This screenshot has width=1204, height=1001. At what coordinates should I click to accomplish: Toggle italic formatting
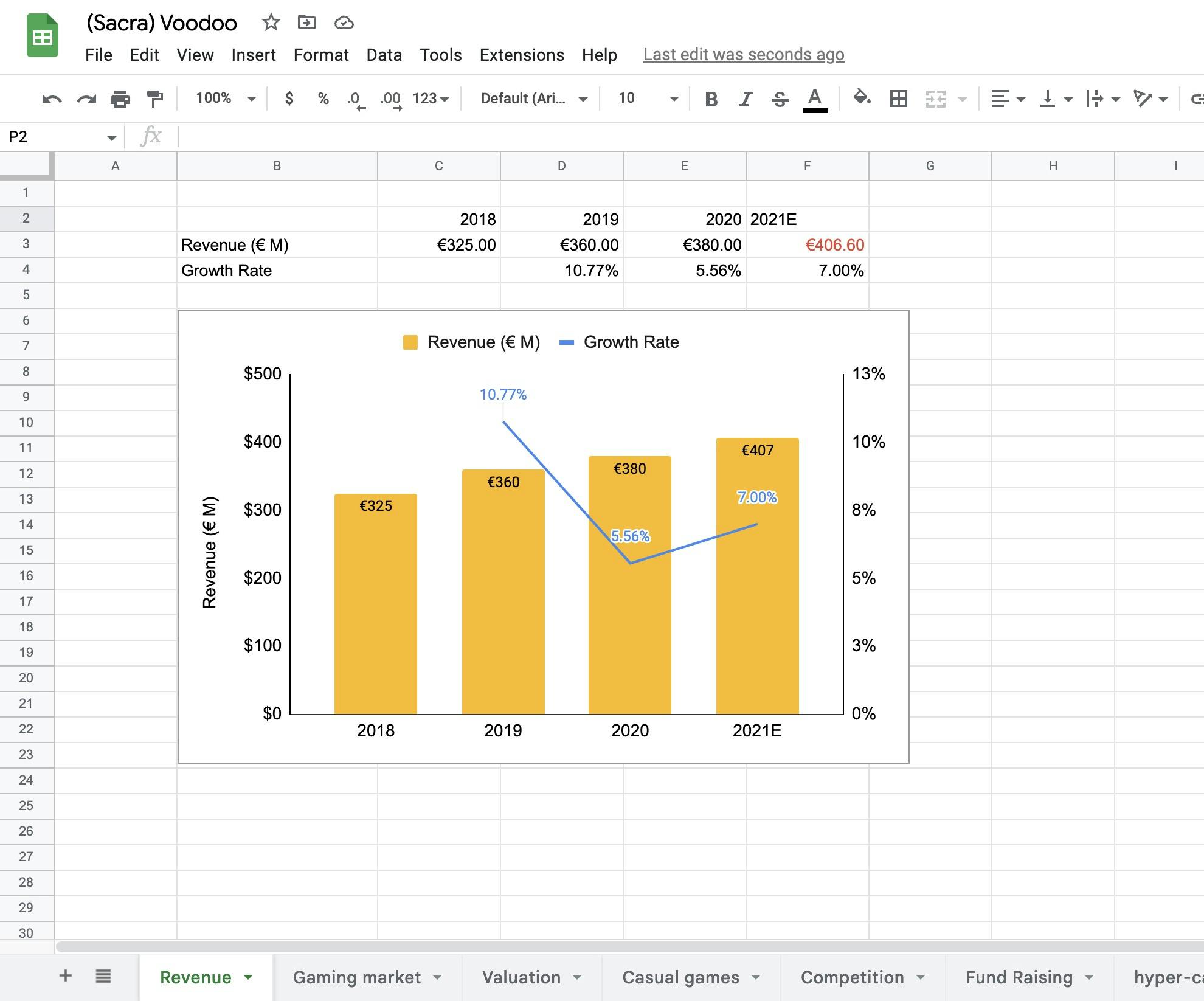pyautogui.click(x=746, y=99)
